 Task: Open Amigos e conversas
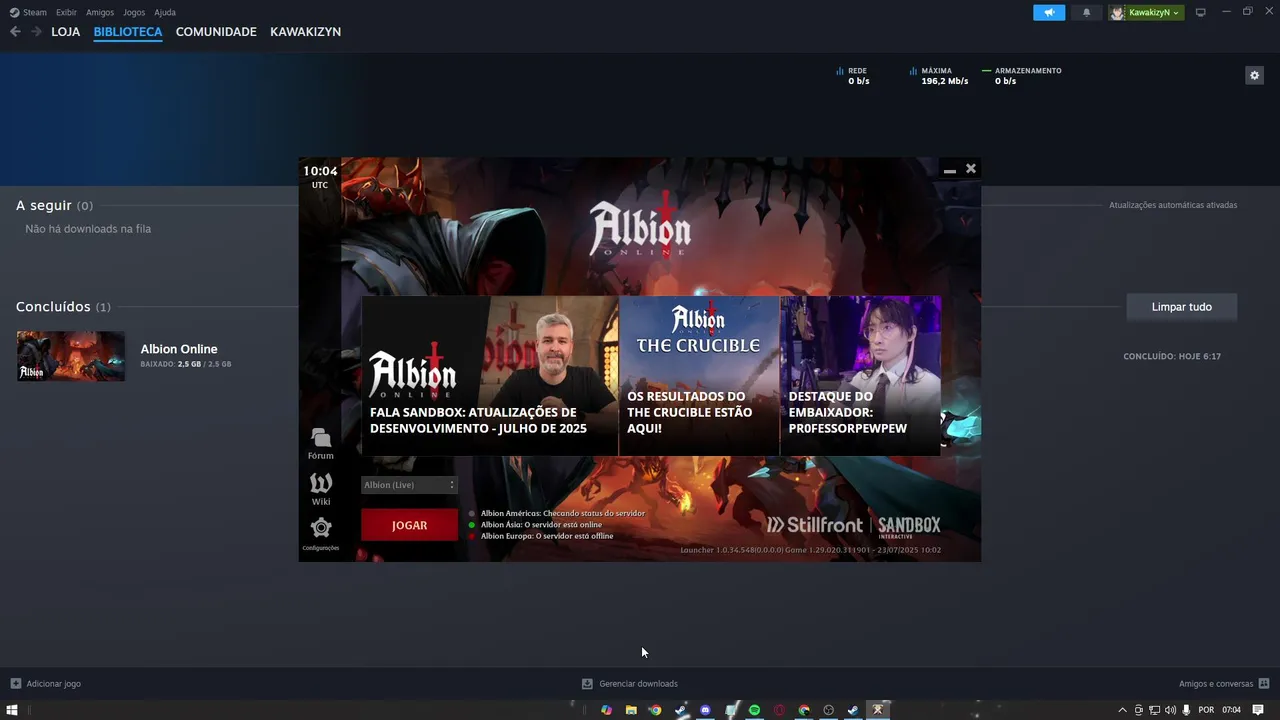coord(1216,684)
